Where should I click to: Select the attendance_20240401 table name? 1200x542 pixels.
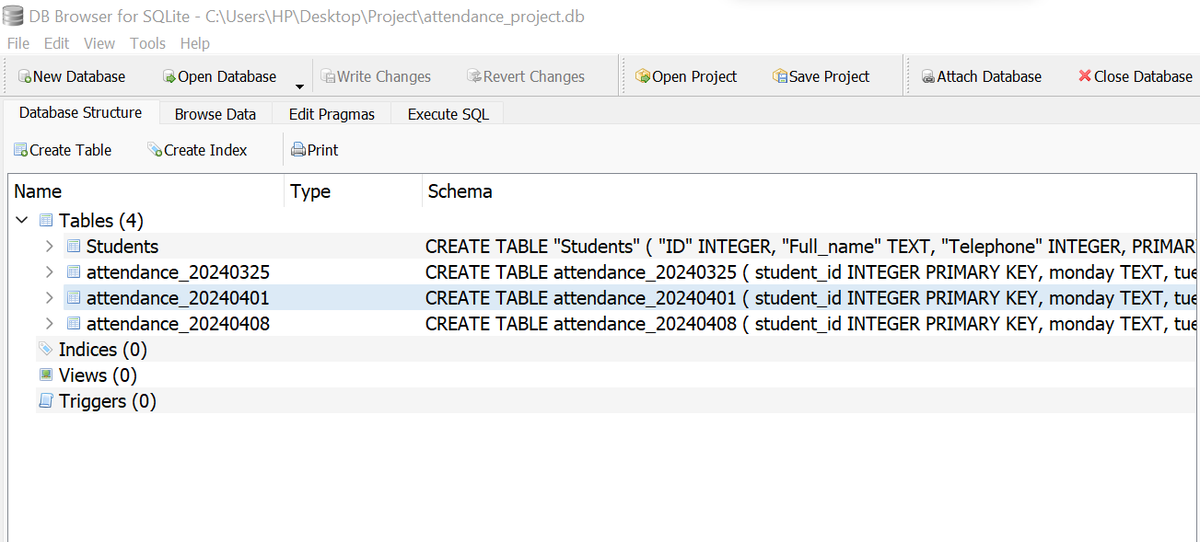coord(178,298)
